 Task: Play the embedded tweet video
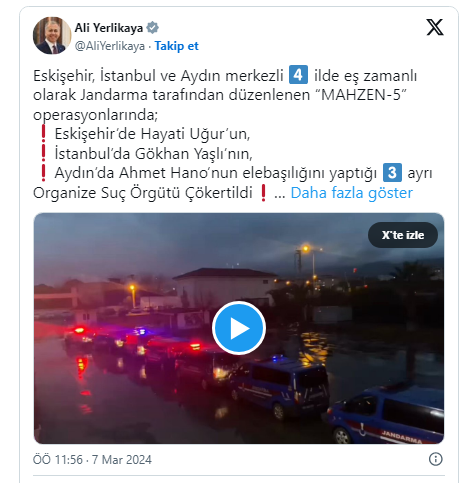[x=239, y=328]
